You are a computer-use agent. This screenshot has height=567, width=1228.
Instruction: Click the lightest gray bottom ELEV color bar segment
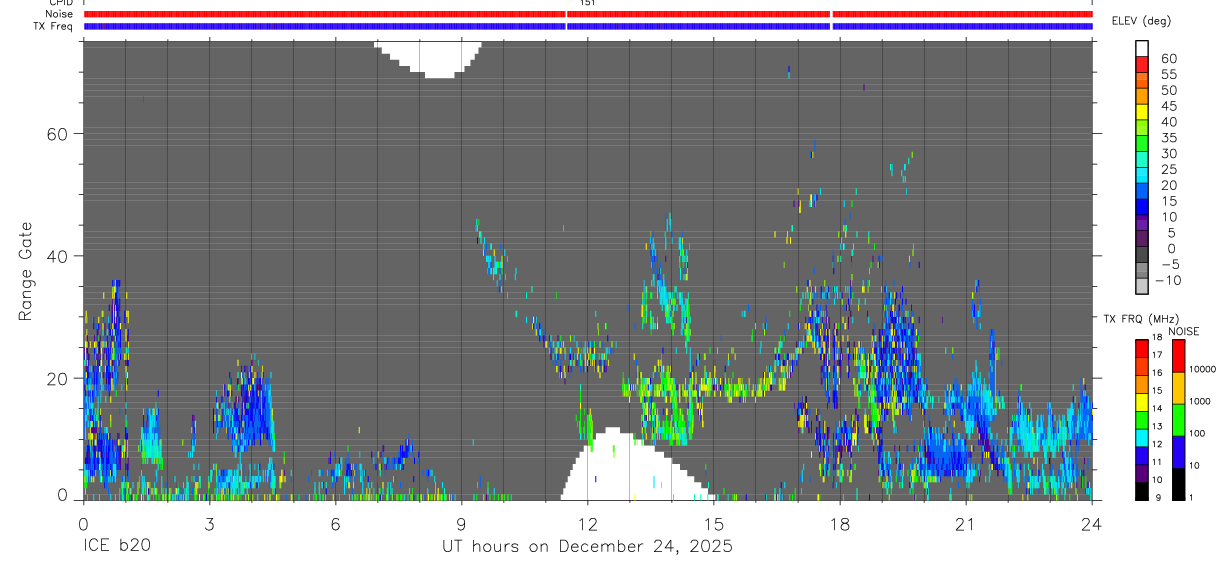click(x=1142, y=286)
